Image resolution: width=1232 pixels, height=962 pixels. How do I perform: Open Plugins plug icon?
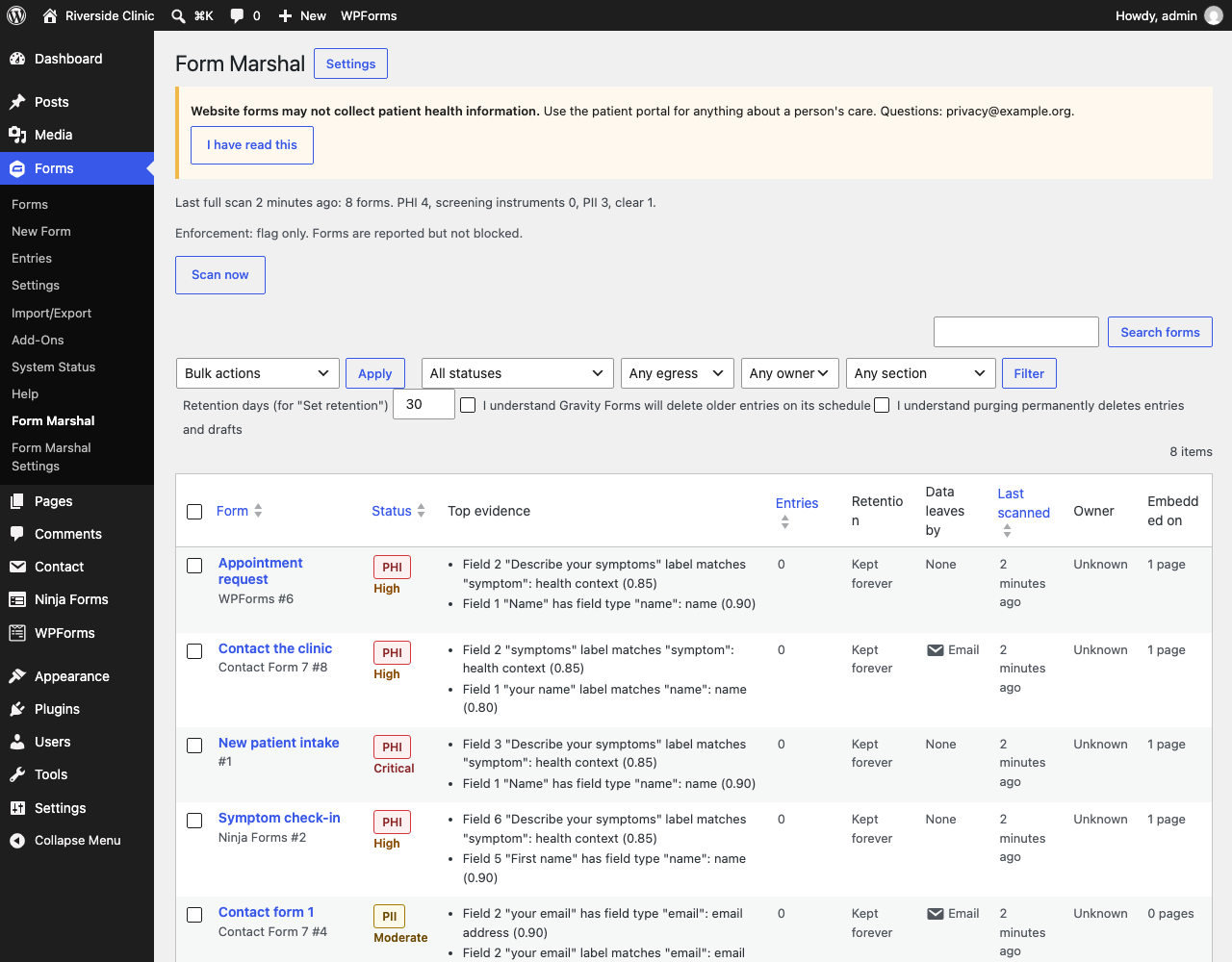[x=17, y=709]
